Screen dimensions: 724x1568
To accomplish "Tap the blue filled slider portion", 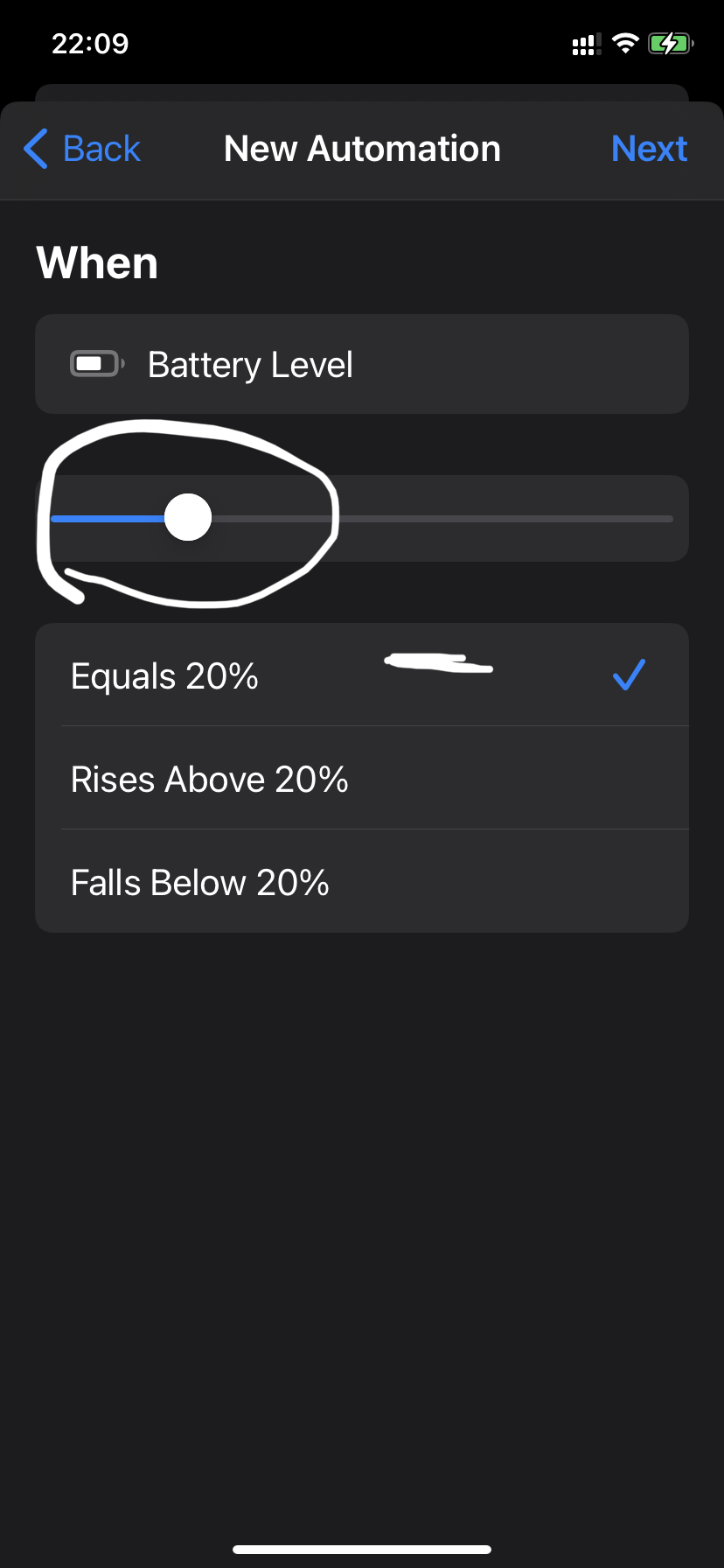I will pos(108,519).
